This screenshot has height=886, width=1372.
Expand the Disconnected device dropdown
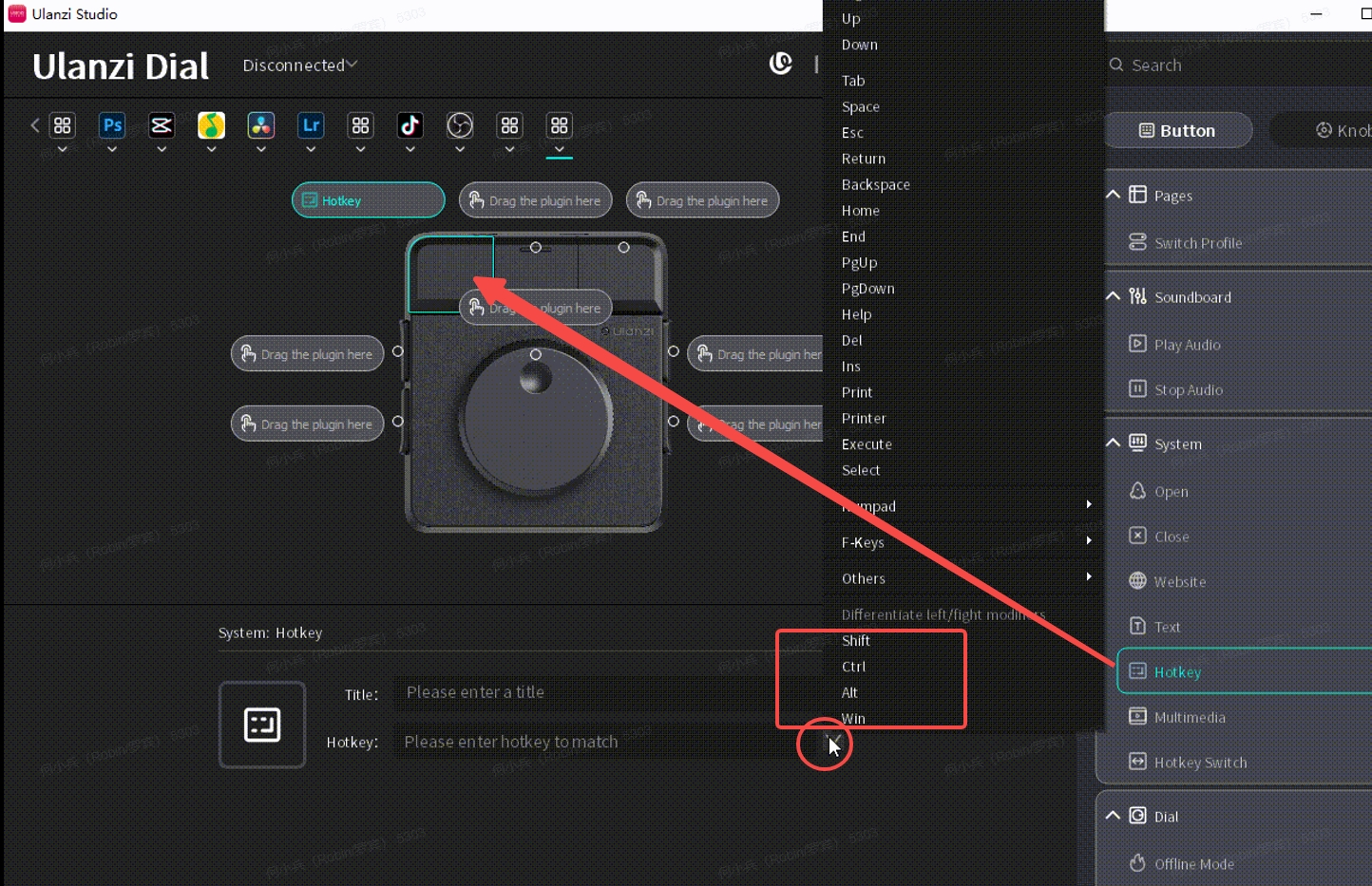[x=299, y=65]
